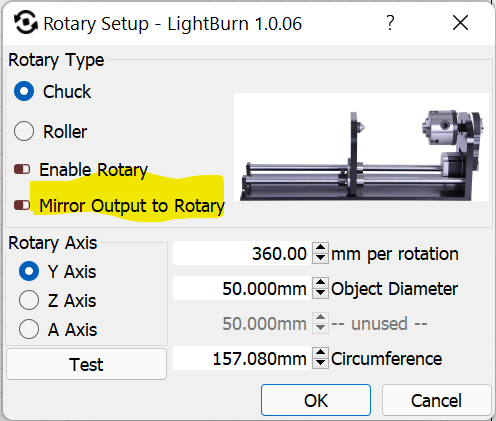496x421 pixels.
Task: Decrease Circumference with down arrow
Action: (x=320, y=363)
